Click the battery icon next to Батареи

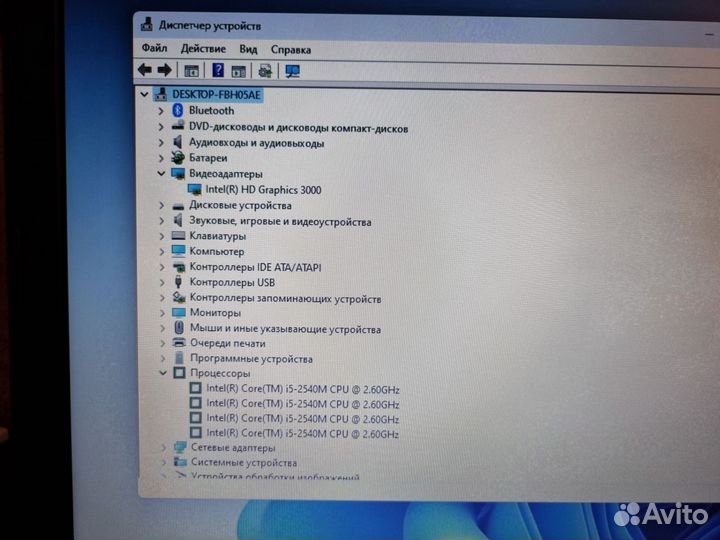click(178, 158)
